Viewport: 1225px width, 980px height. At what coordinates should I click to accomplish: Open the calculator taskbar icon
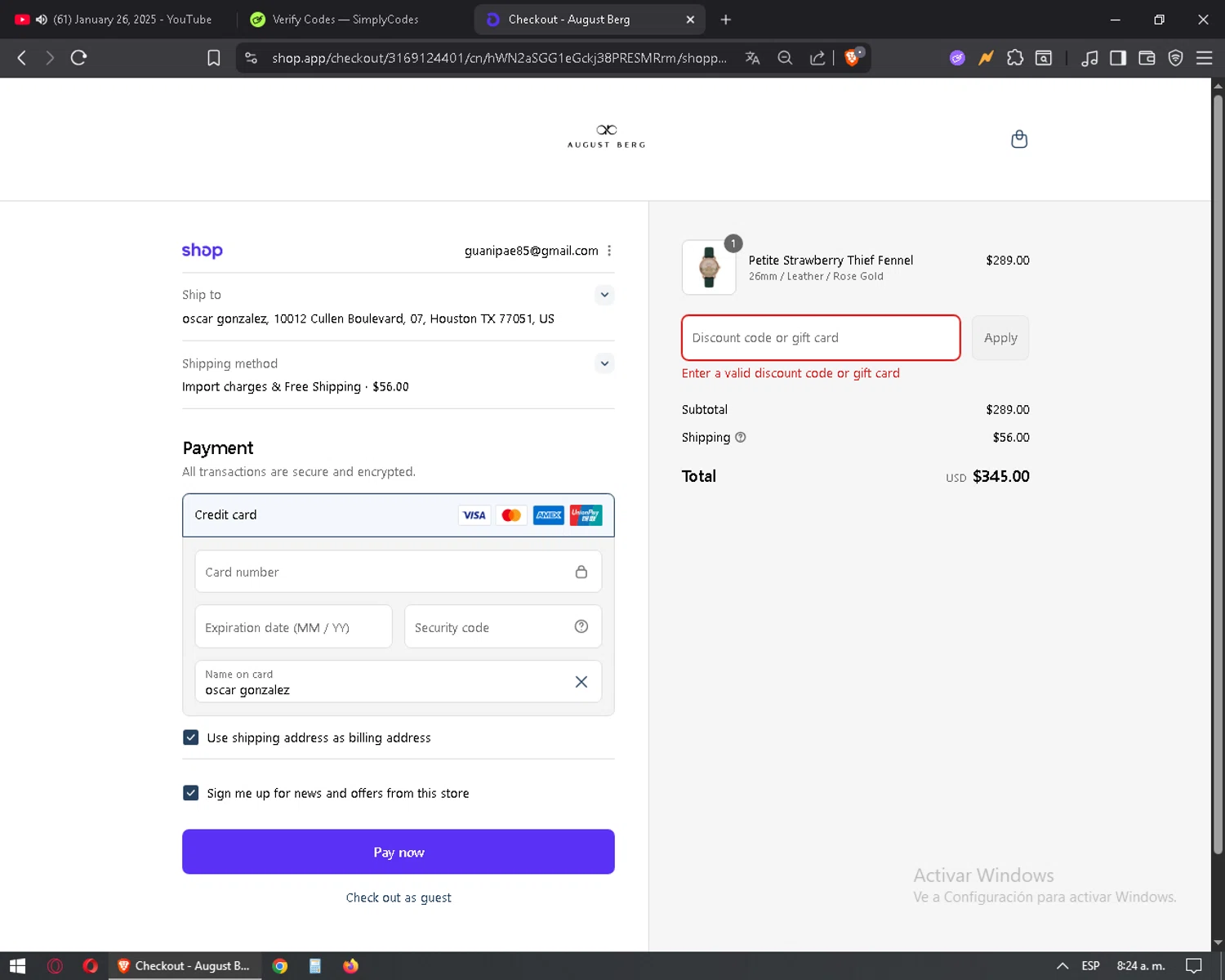[x=315, y=966]
